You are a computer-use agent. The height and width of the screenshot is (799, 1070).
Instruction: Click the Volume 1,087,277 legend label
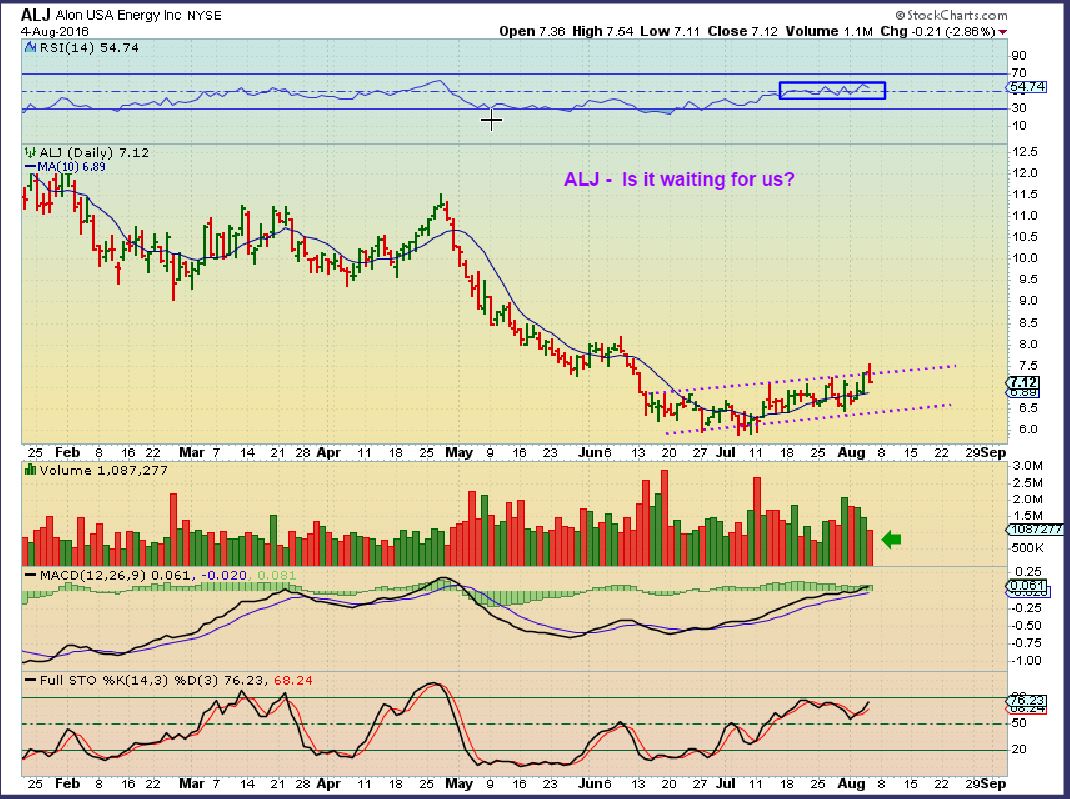103,470
